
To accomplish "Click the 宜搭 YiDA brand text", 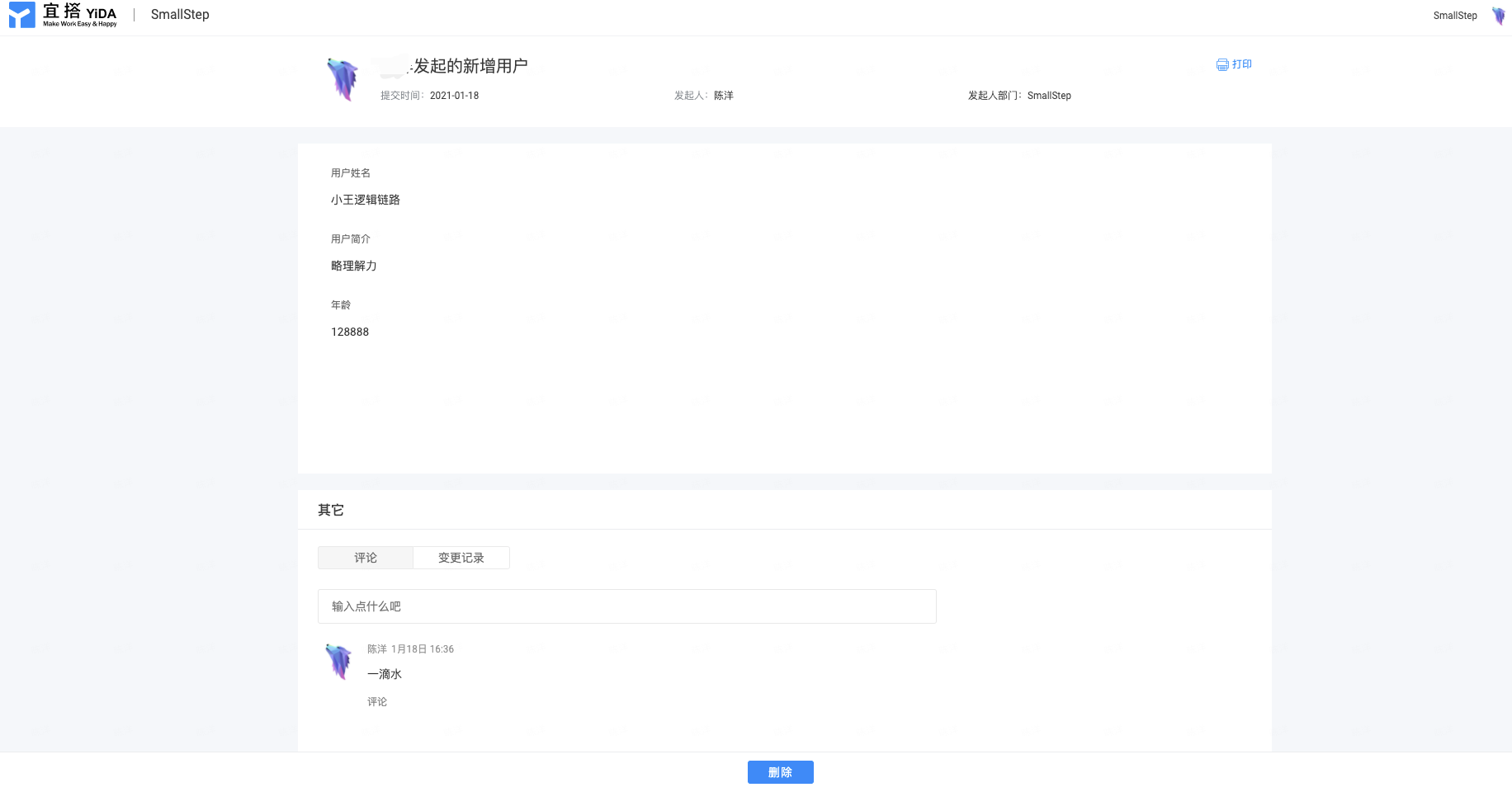I will (x=80, y=14).
